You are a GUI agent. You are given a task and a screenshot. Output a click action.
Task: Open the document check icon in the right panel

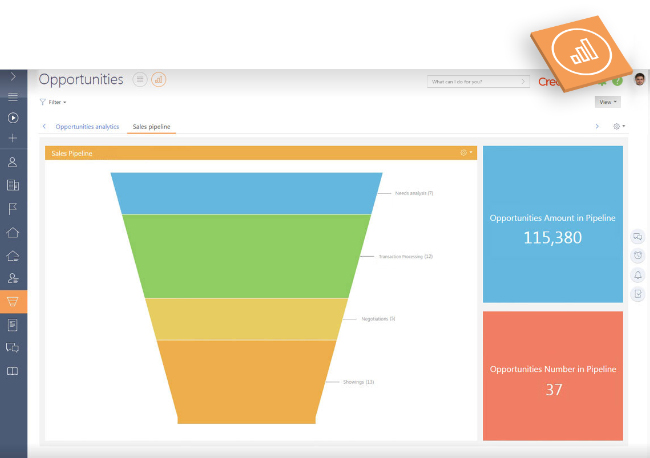click(638, 294)
